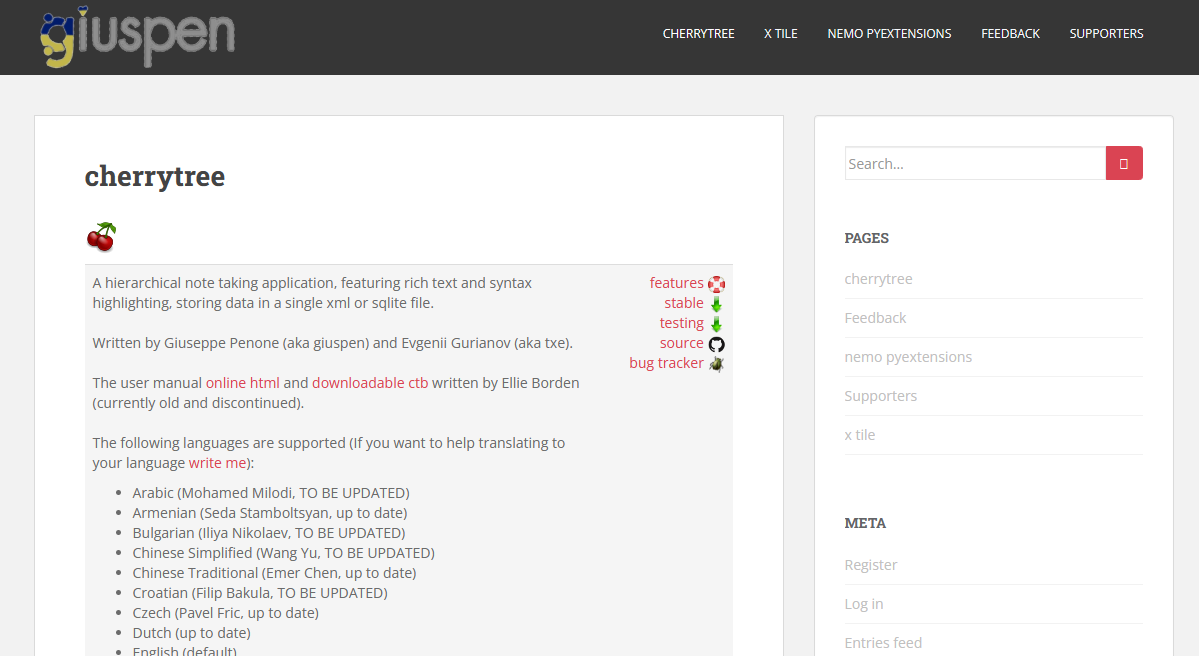Screen dimensions: 1199x656
Task: Open the SUPPORTERS navigation item
Action: pos(1106,33)
